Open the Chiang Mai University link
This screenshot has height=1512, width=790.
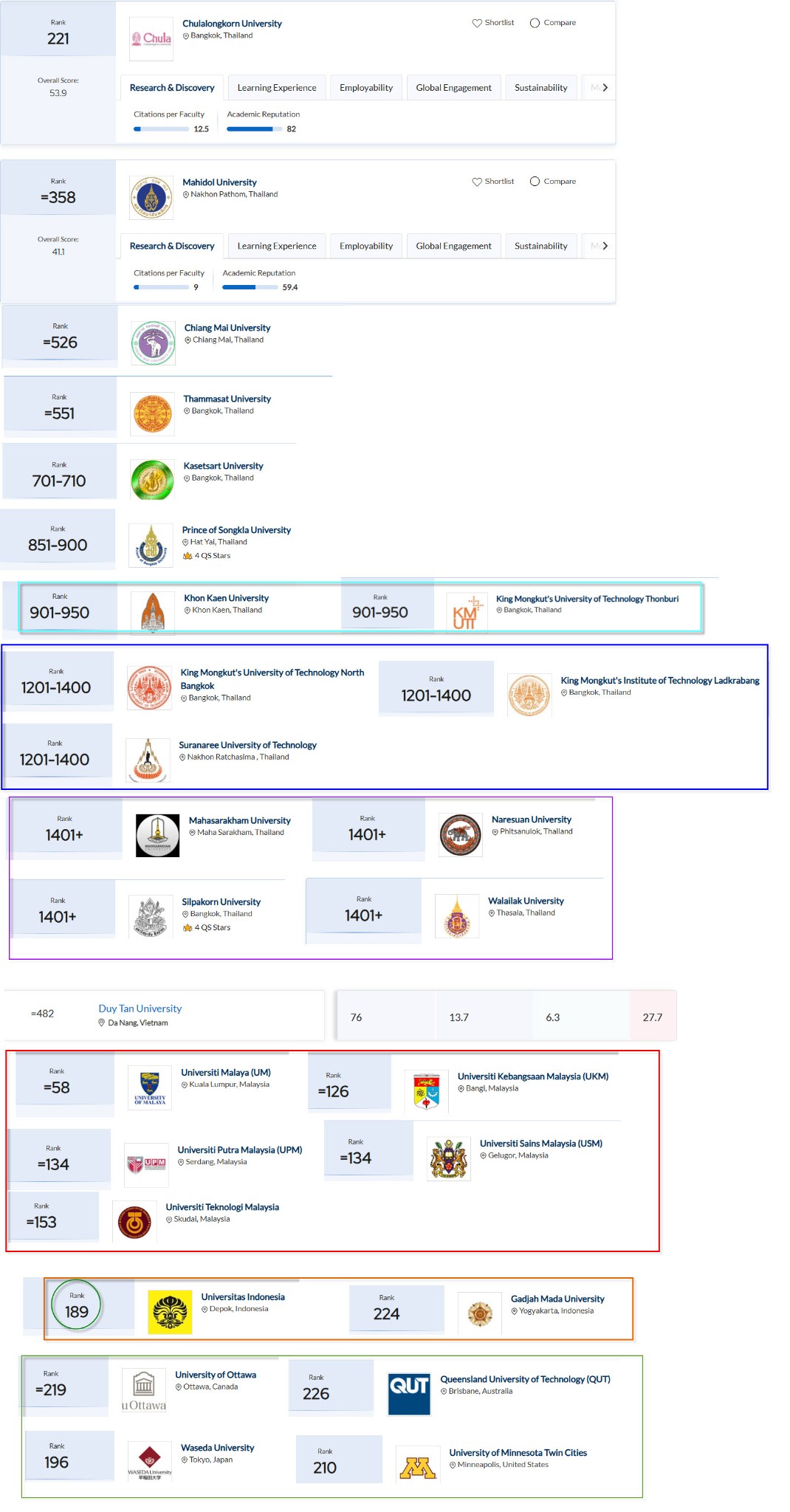click(227, 328)
